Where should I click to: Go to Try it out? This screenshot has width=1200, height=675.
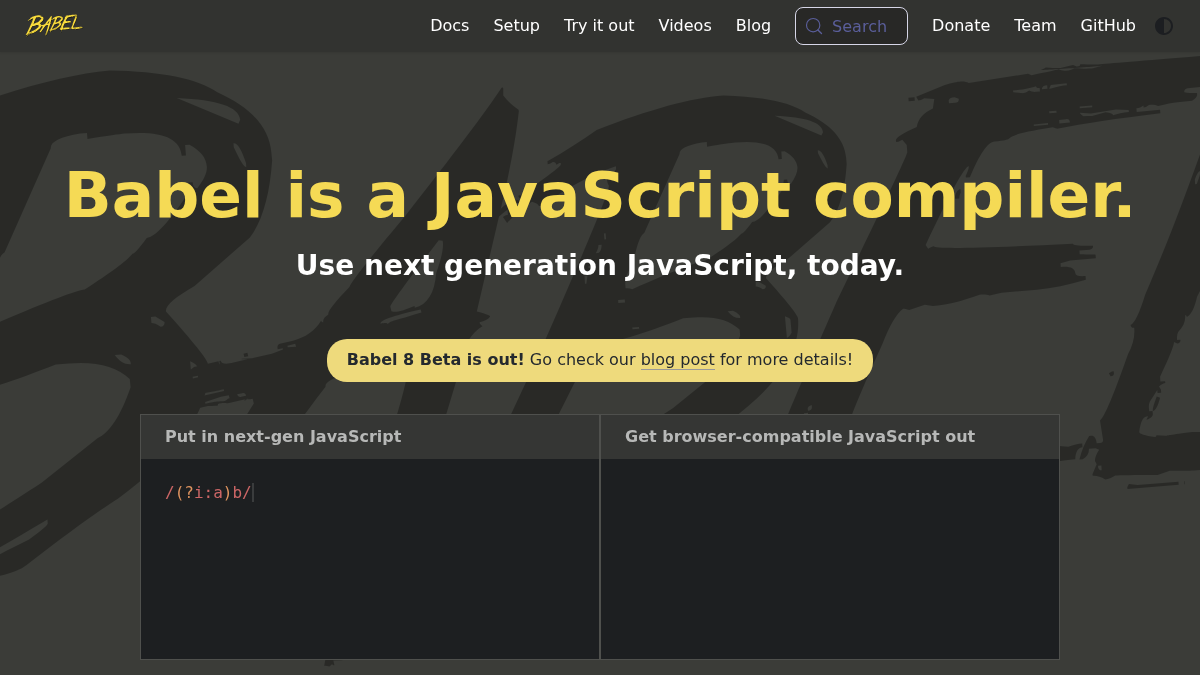pyautogui.click(x=599, y=26)
